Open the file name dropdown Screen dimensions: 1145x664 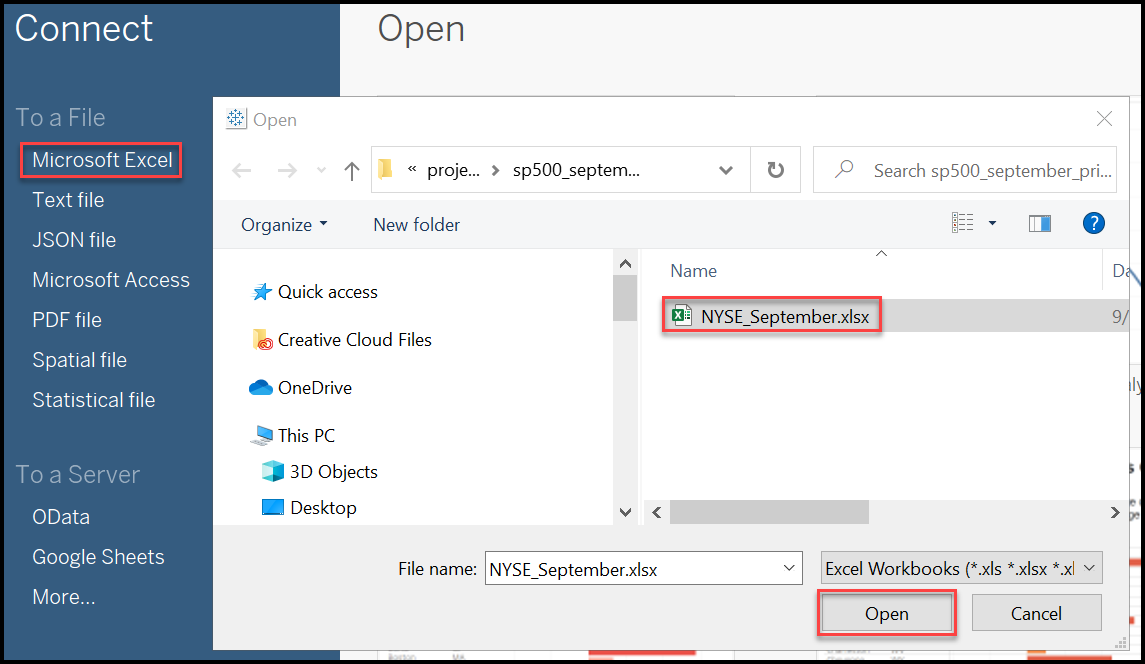[786, 568]
